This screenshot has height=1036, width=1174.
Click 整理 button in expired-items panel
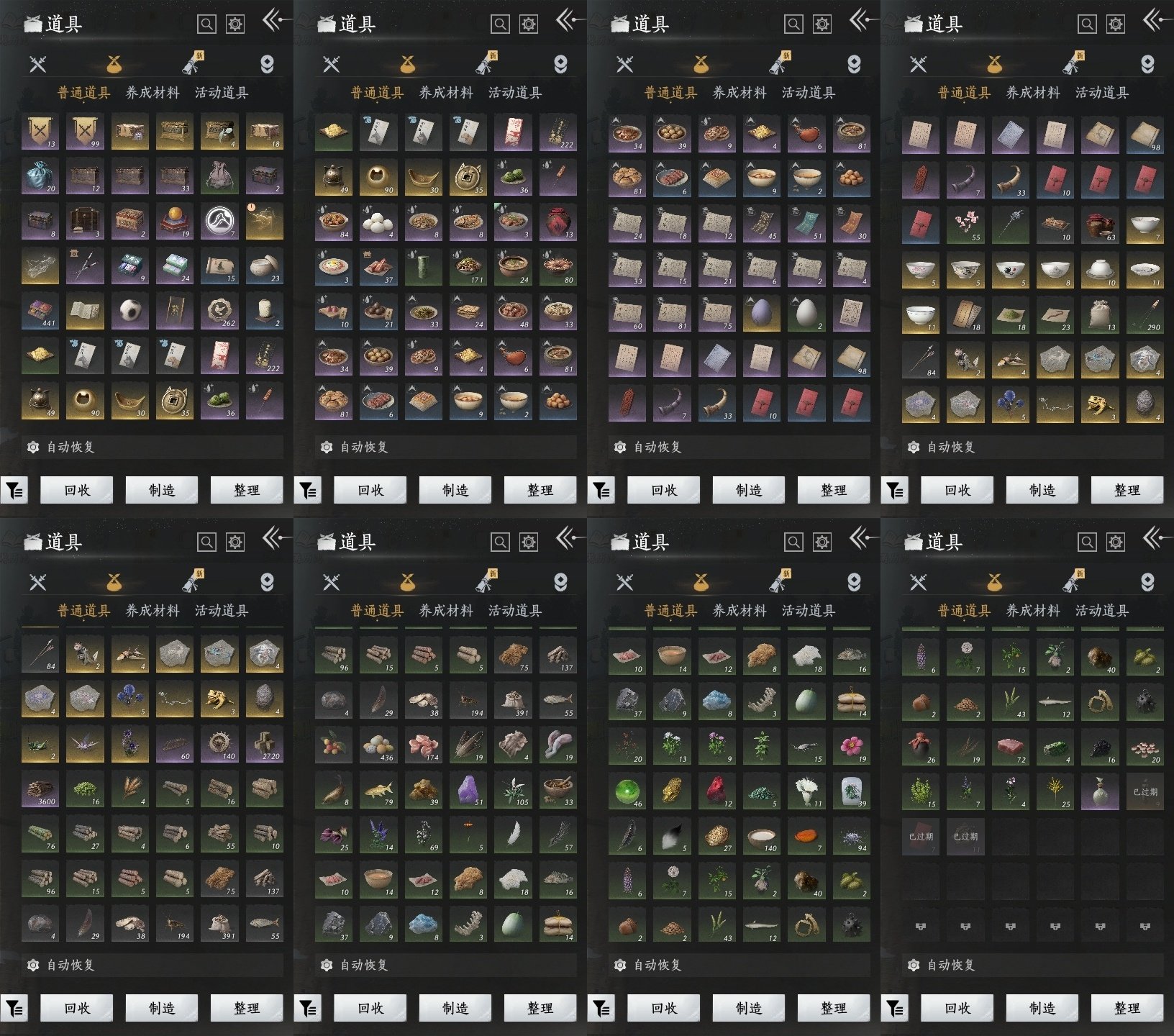pos(1127,1008)
